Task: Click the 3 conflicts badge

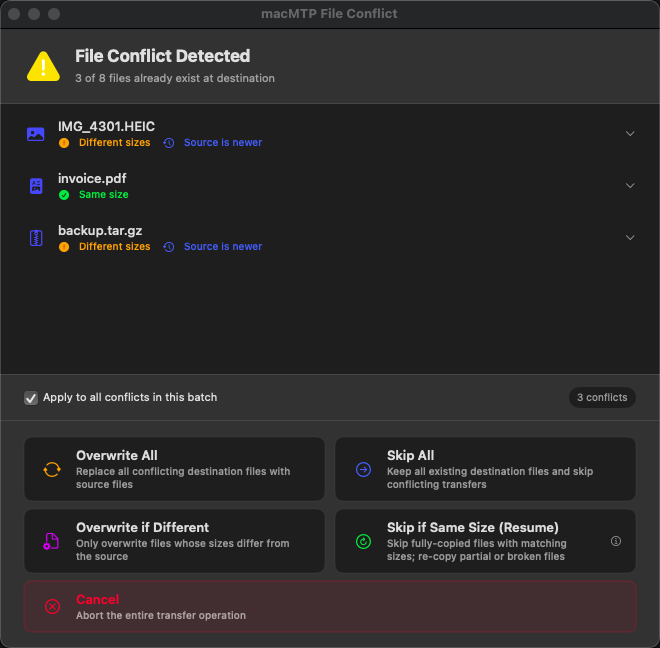Action: pyautogui.click(x=602, y=397)
